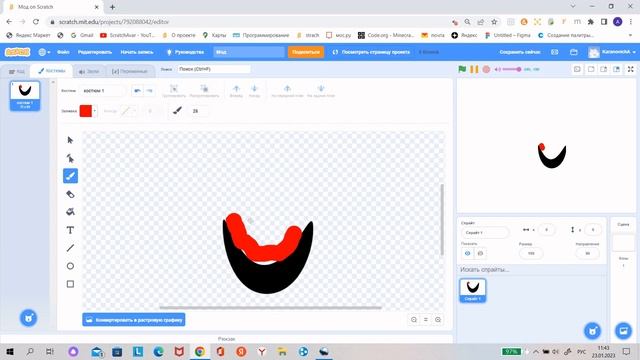
Task: Open Chrome tab search dropdown
Action: point(573,7)
